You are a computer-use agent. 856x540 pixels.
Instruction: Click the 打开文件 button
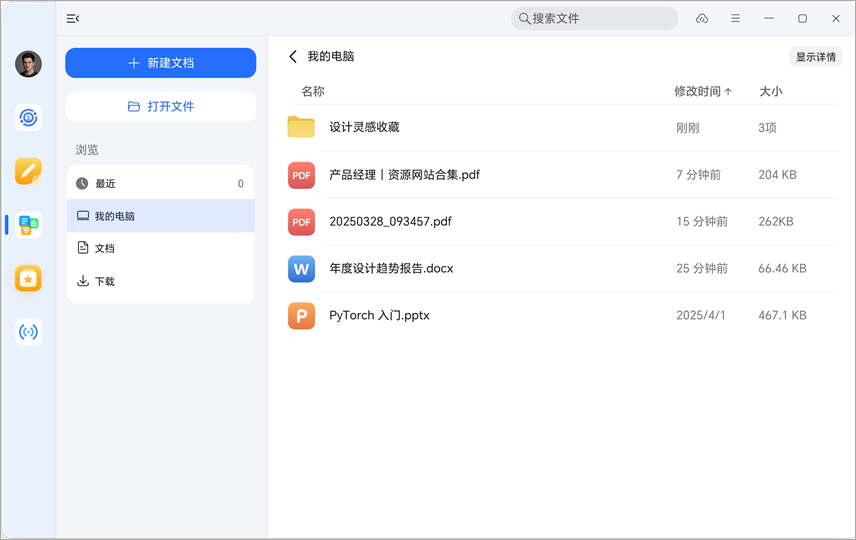160,106
